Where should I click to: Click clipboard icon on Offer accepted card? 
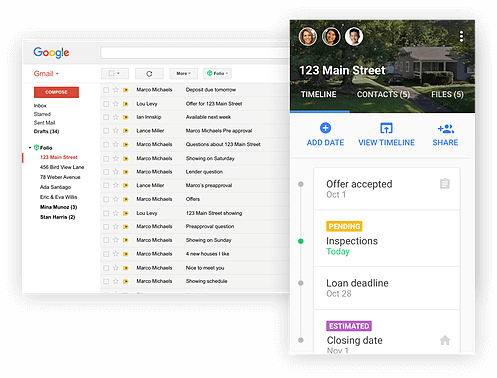point(445,184)
